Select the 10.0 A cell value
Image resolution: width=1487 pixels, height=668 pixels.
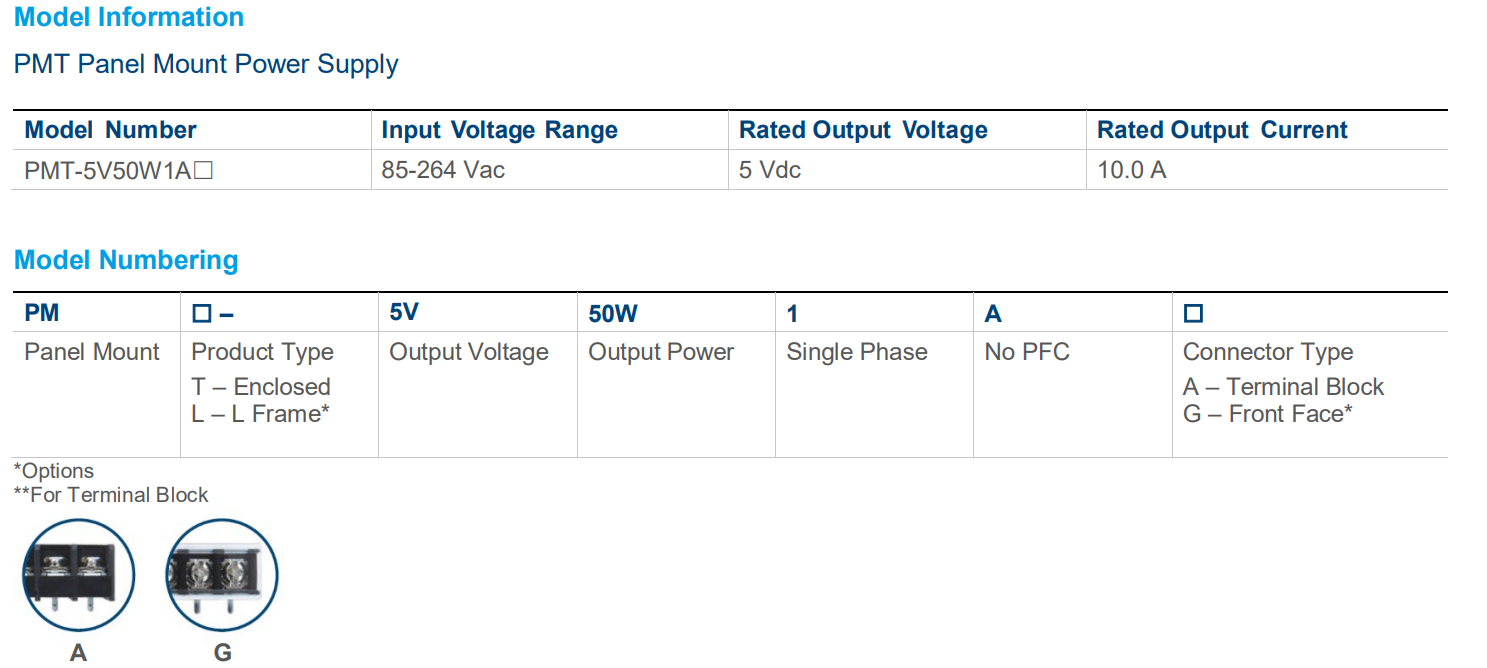coord(1131,171)
